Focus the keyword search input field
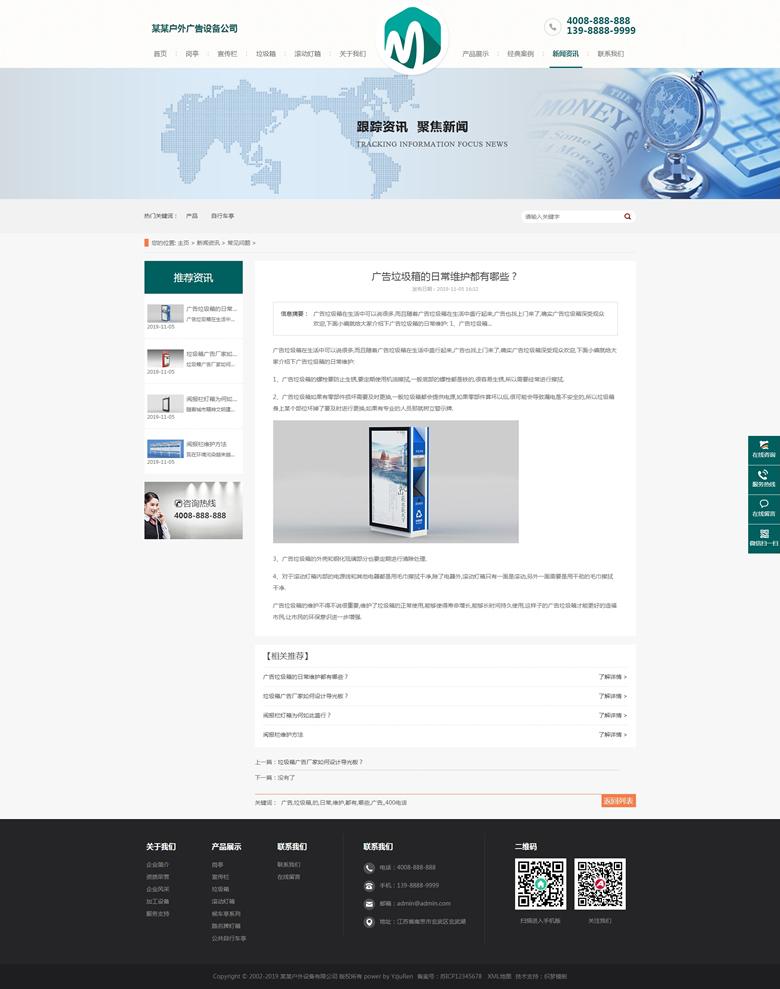Viewport: 780px width, 989px height. (570, 216)
